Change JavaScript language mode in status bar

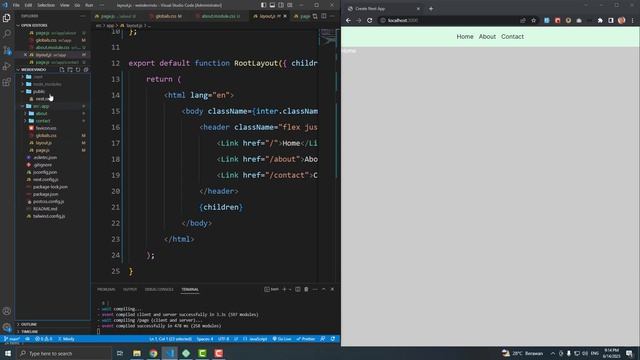point(258,339)
